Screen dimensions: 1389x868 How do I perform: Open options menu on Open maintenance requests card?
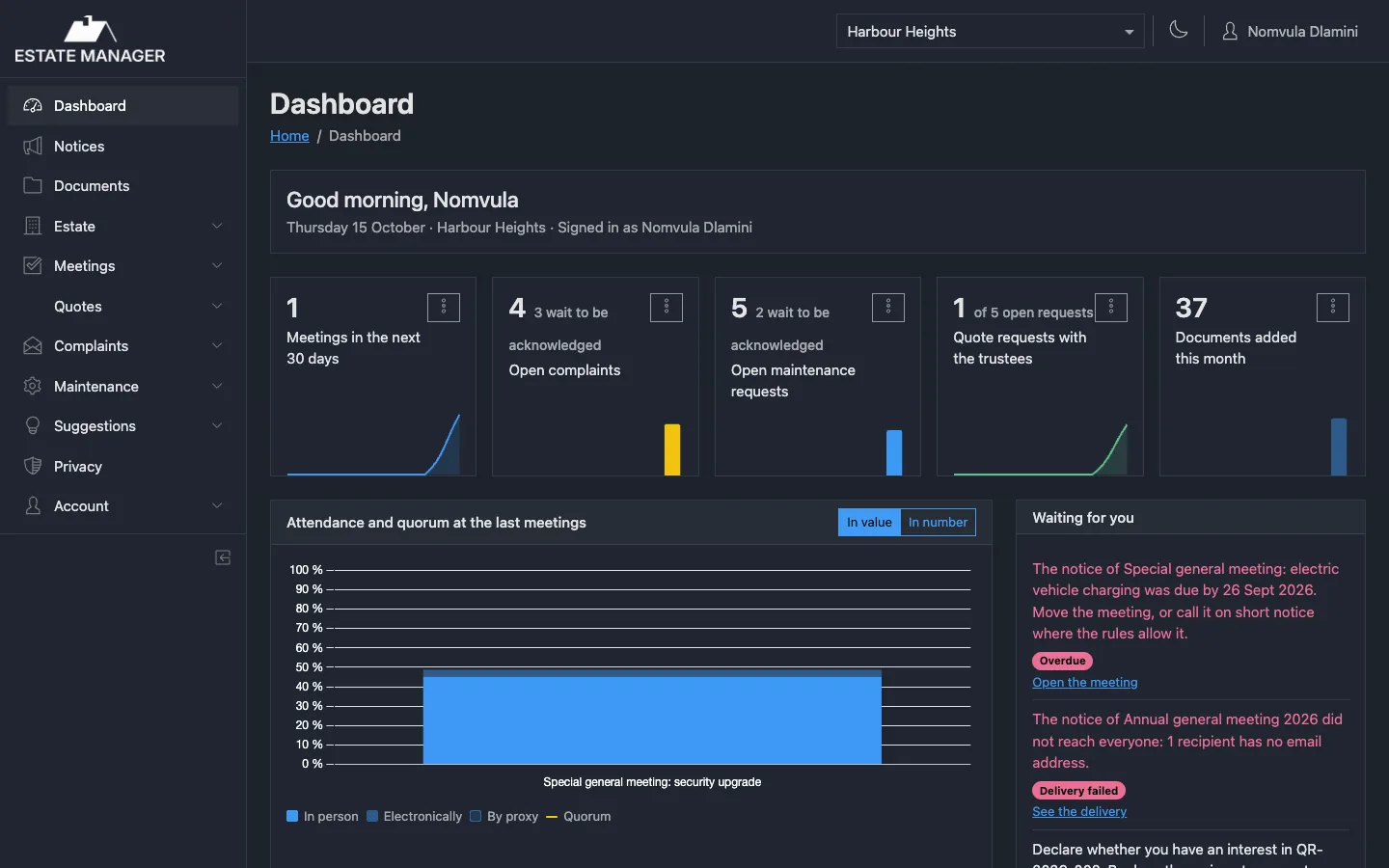[888, 308]
